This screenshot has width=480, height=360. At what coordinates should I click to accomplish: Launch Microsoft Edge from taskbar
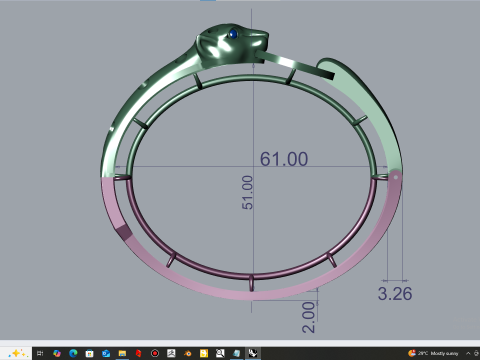[73, 353]
